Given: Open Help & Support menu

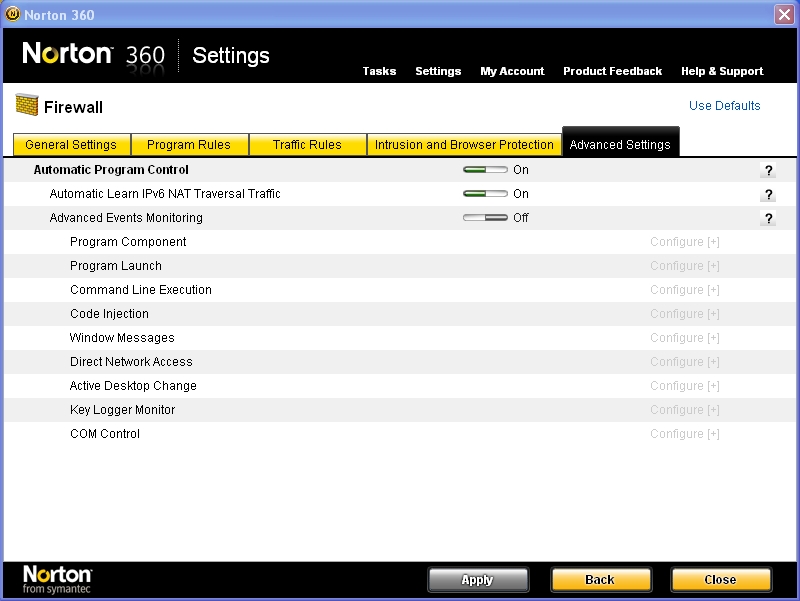Looking at the screenshot, I should point(722,71).
